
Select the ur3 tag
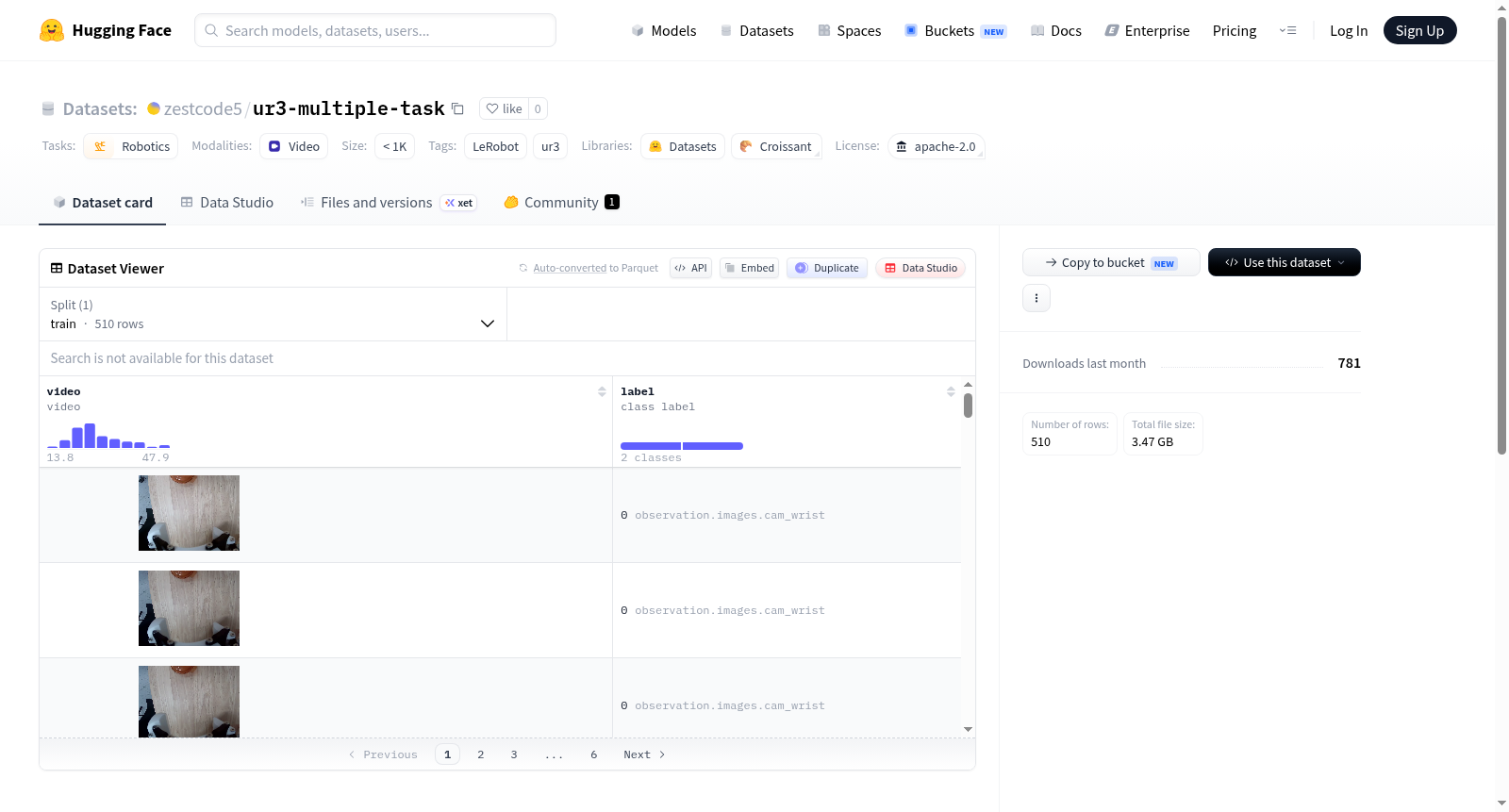(550, 146)
